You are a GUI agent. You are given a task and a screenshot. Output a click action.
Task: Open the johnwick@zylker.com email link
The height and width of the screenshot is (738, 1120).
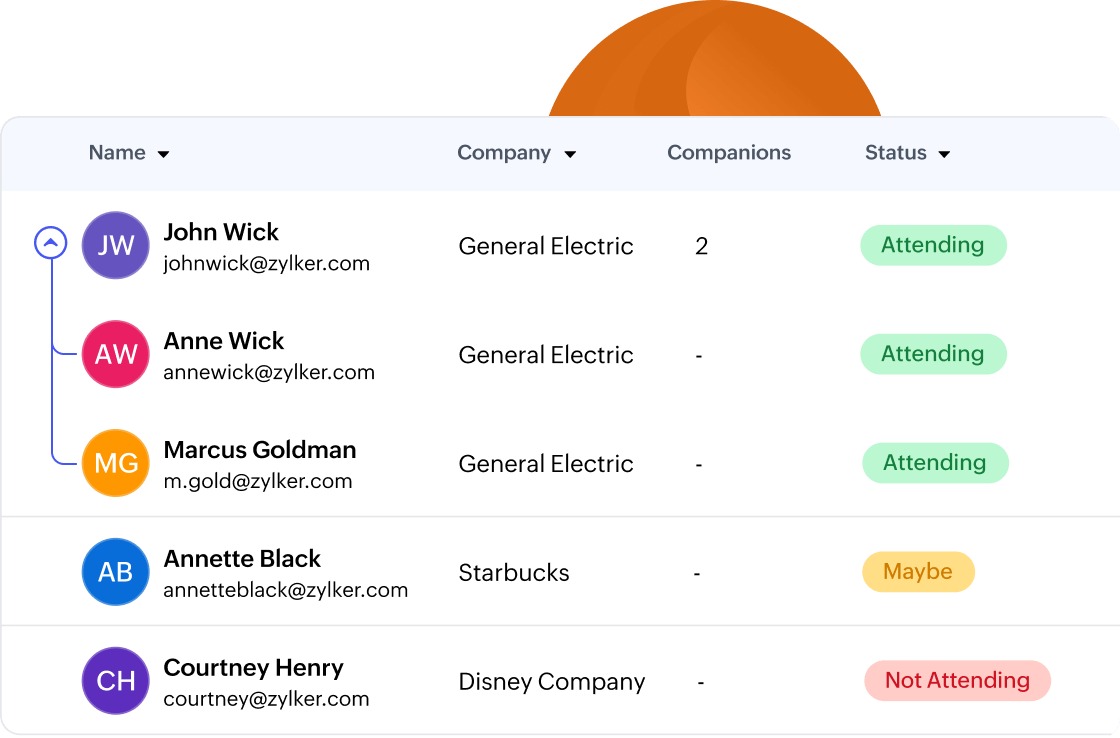(266, 264)
